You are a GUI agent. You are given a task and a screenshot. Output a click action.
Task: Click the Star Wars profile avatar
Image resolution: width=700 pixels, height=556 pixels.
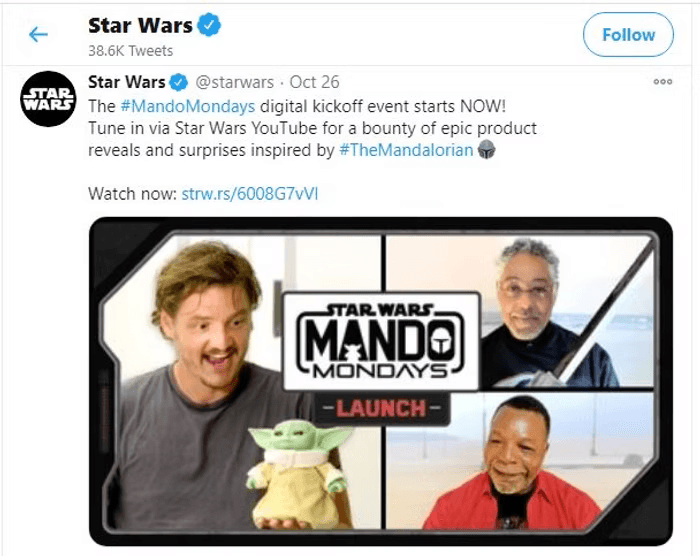coord(48,99)
